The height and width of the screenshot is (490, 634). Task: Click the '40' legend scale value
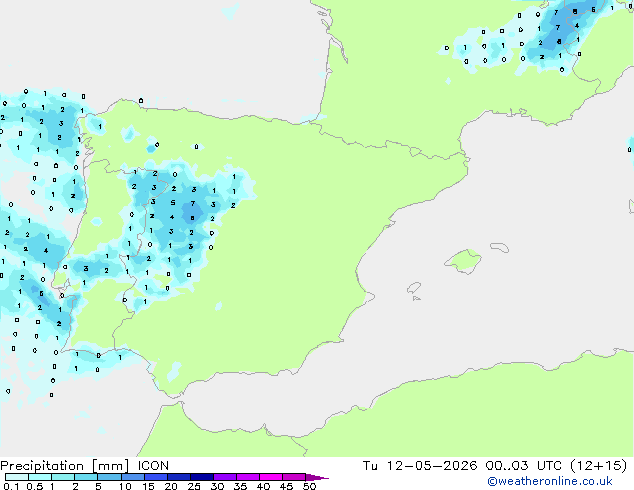coord(264,486)
